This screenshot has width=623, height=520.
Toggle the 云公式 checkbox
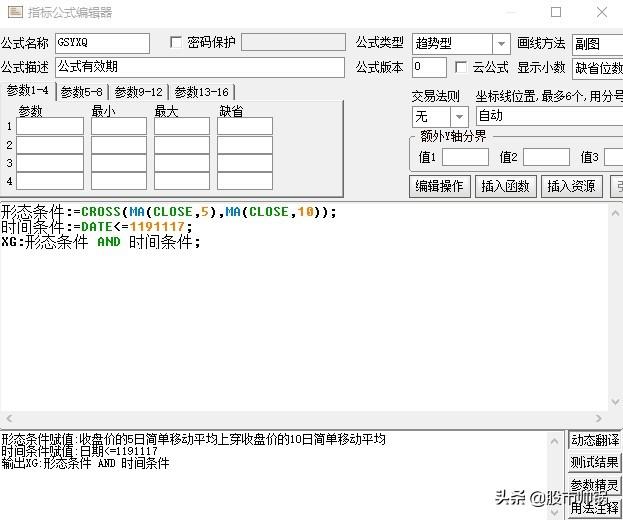[x=460, y=67]
